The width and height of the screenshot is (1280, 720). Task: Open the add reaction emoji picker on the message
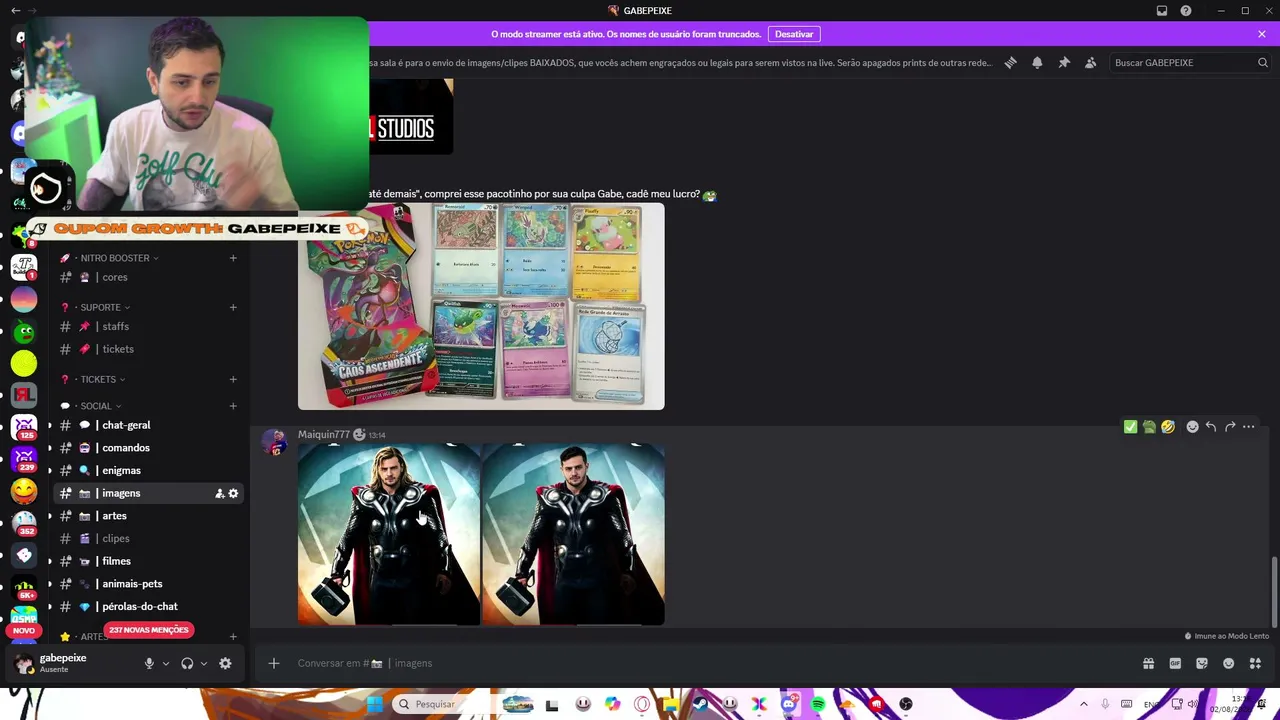click(1192, 427)
